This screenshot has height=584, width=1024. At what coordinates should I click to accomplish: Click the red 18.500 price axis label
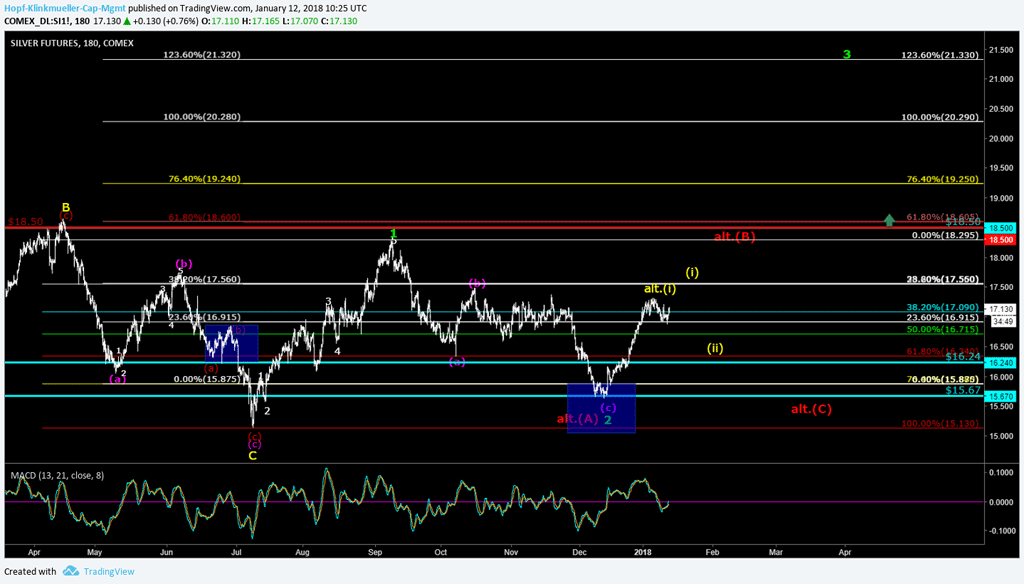click(x=1001, y=240)
